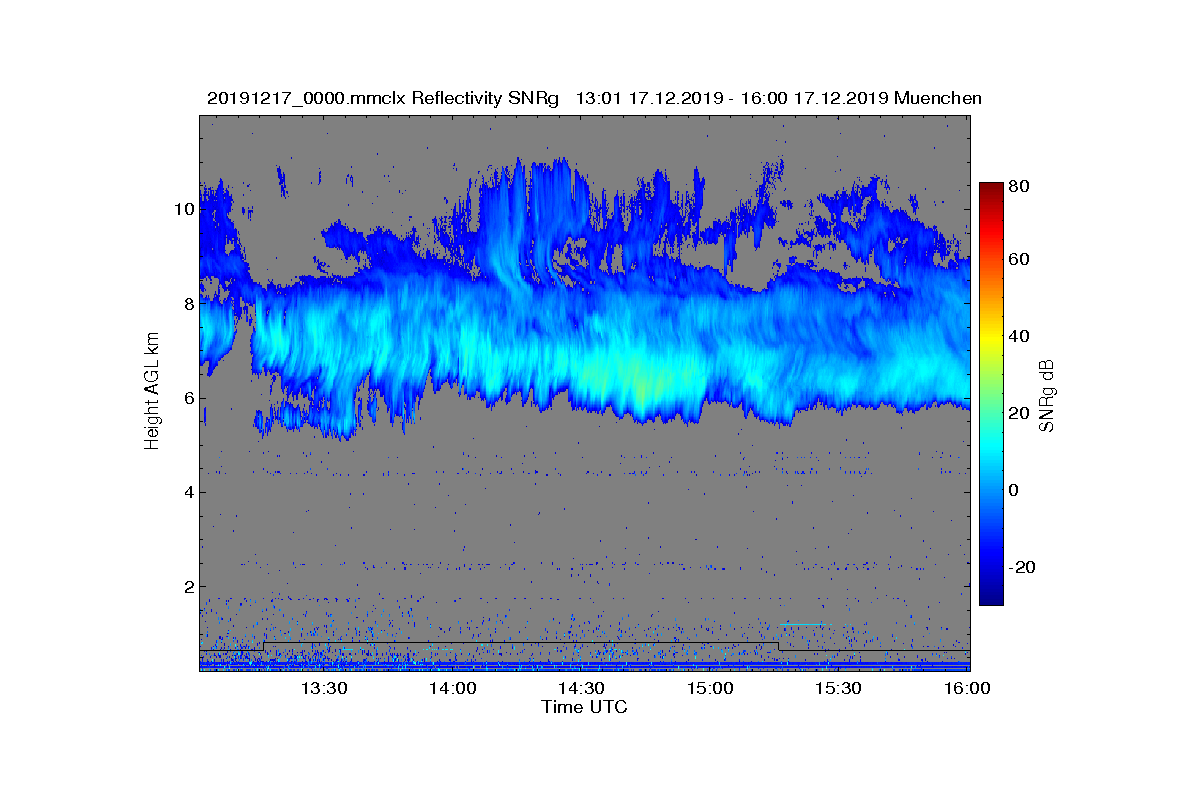
Task: Click the plot title text
Action: pos(594,98)
